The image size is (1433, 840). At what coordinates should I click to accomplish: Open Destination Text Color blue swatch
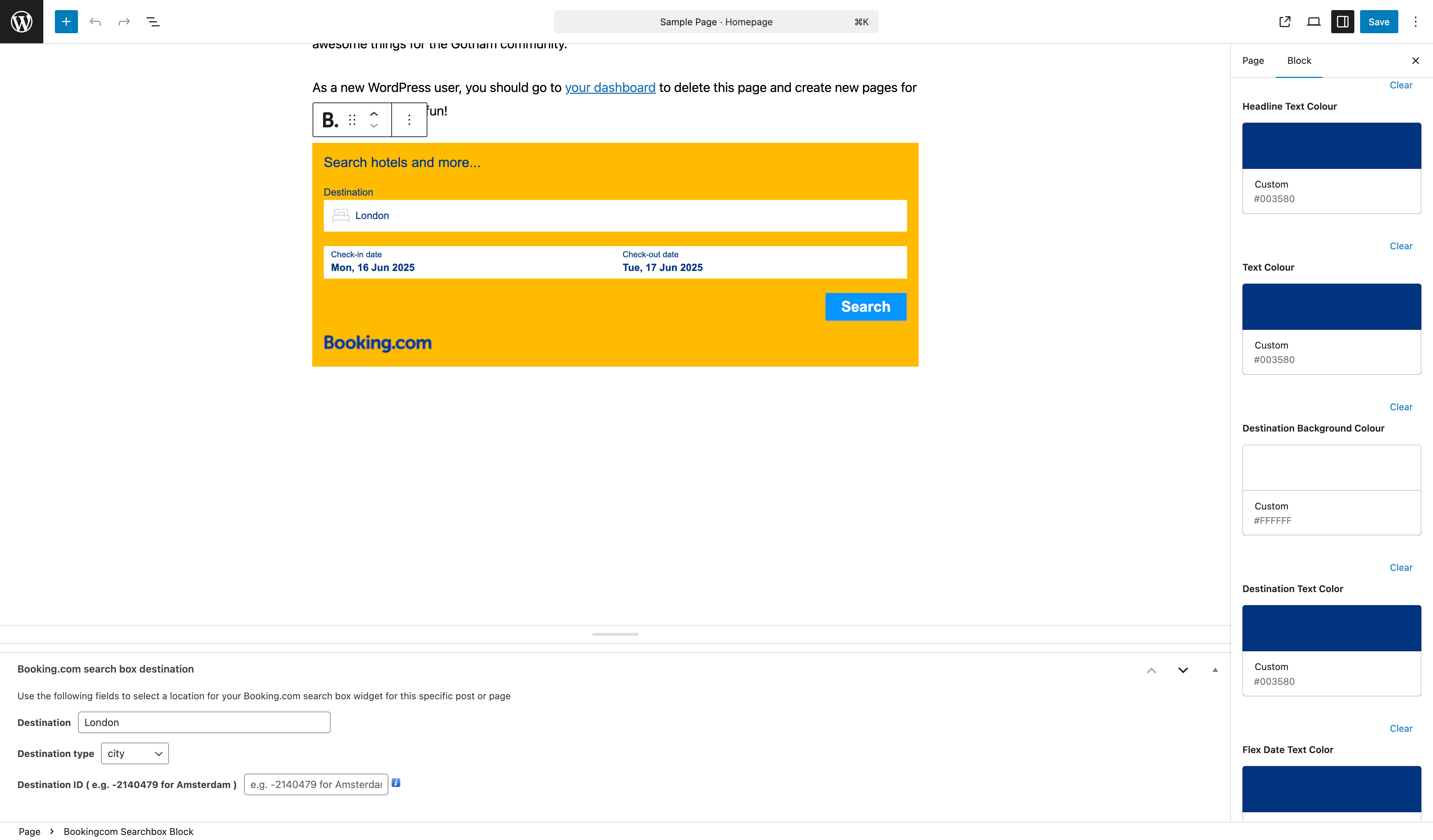1331,628
